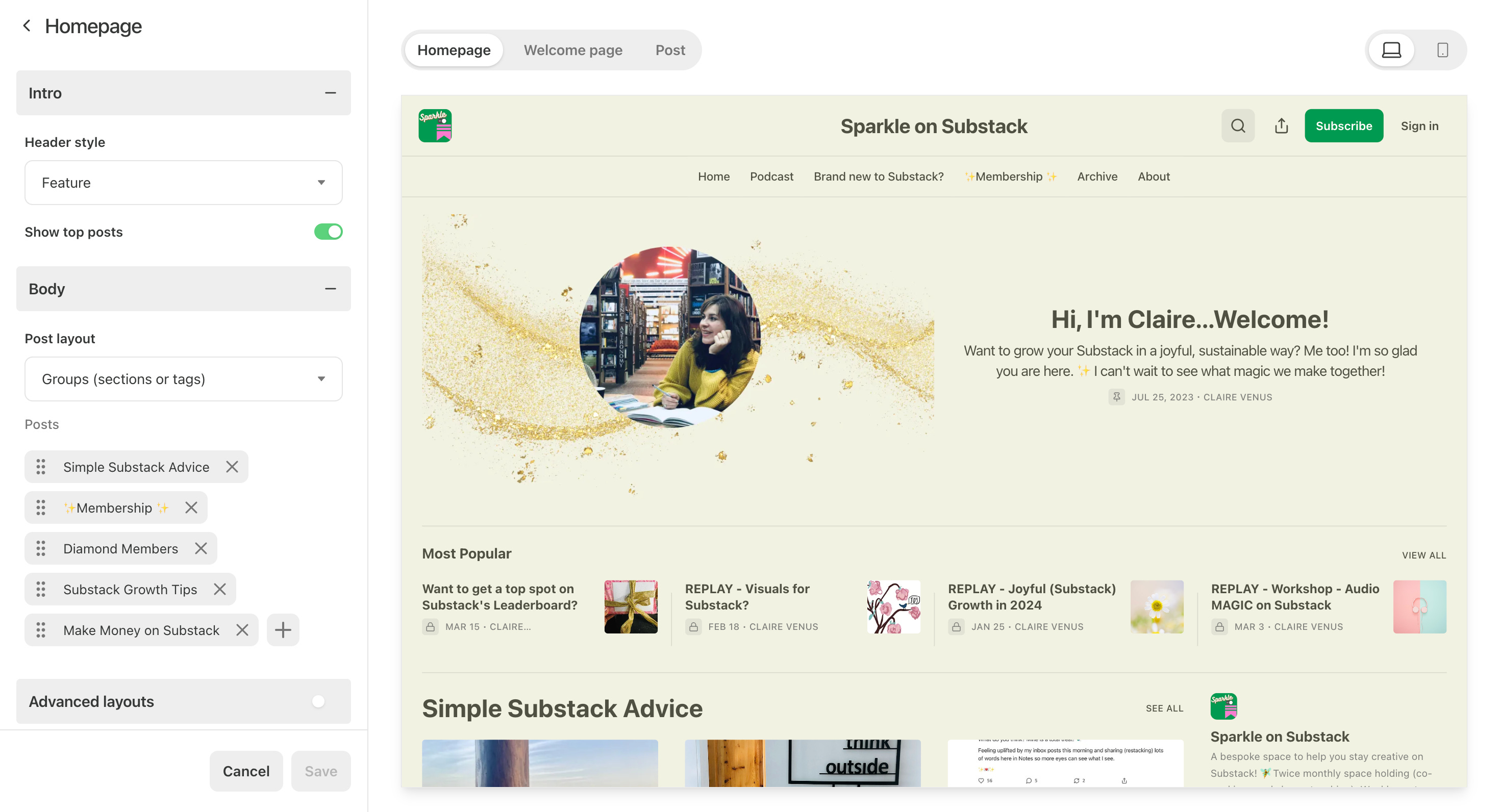1500x812 pixels.
Task: Disable the Show top posts toggle
Action: pyautogui.click(x=329, y=232)
